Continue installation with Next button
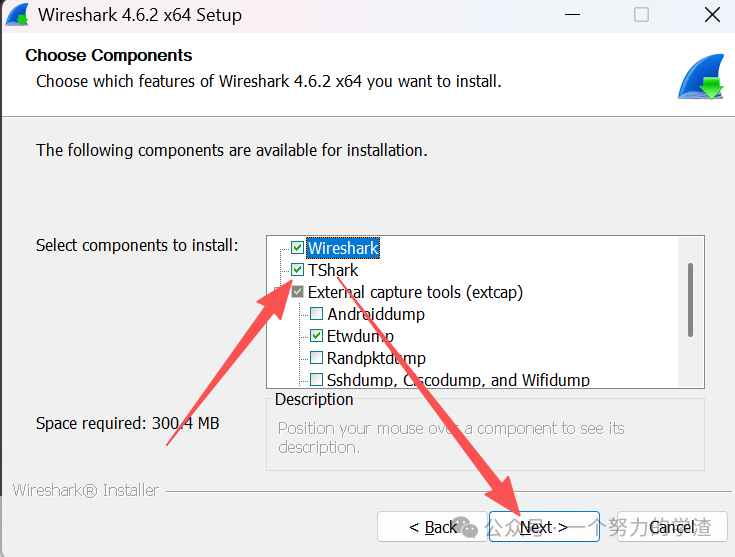The height and width of the screenshot is (557, 735). 544,527
